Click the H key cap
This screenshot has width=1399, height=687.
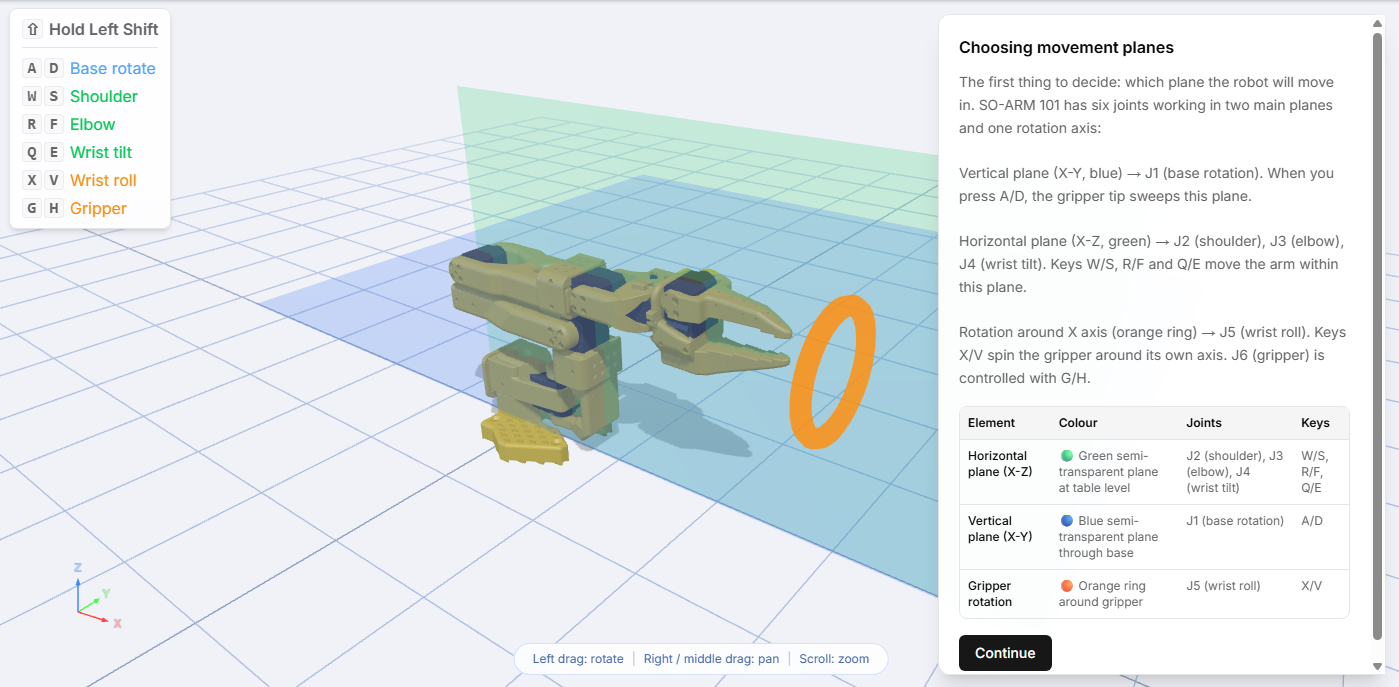[x=54, y=208]
